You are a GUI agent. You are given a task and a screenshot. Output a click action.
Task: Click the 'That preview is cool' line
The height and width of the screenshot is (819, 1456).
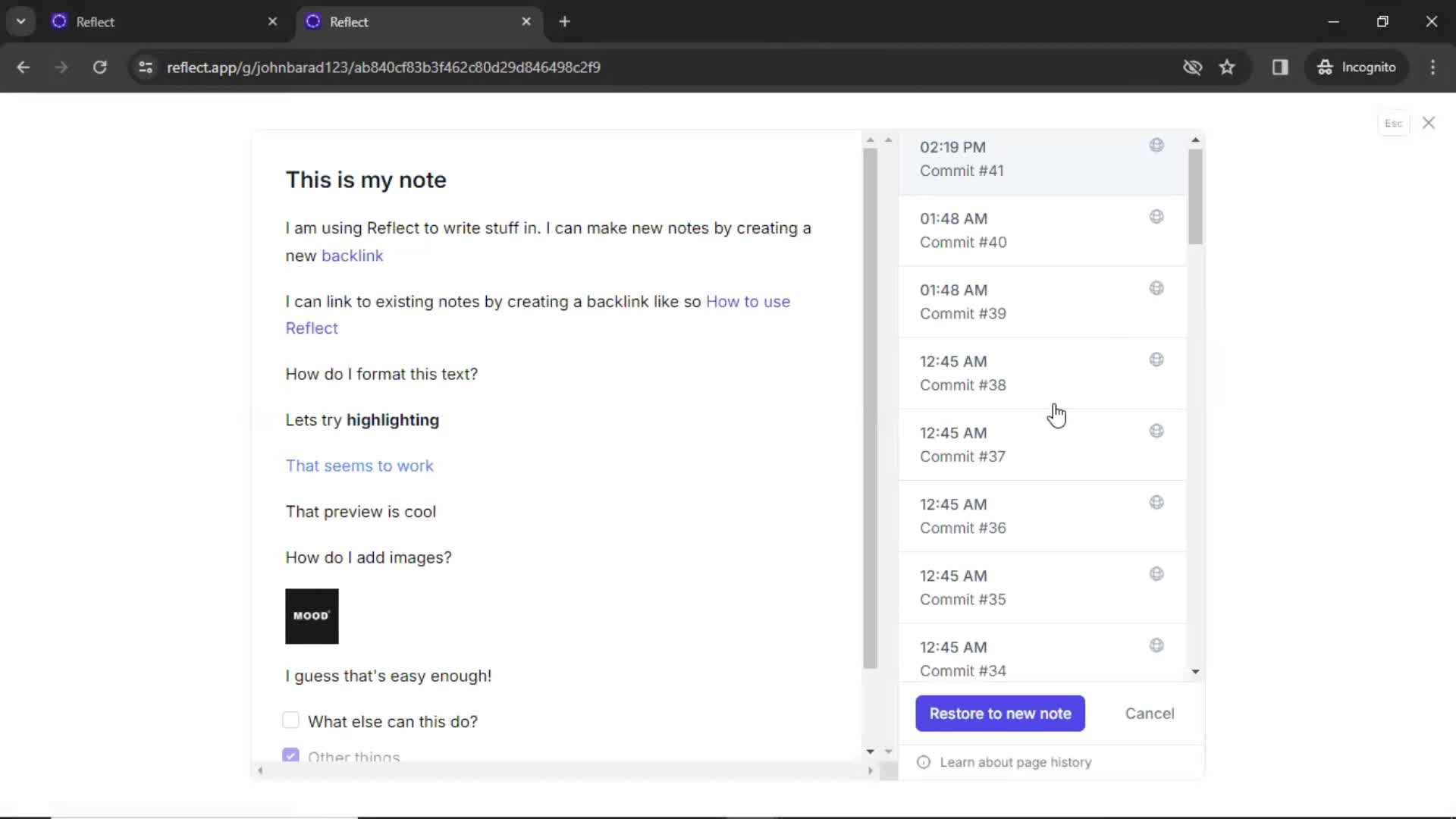[x=360, y=512]
